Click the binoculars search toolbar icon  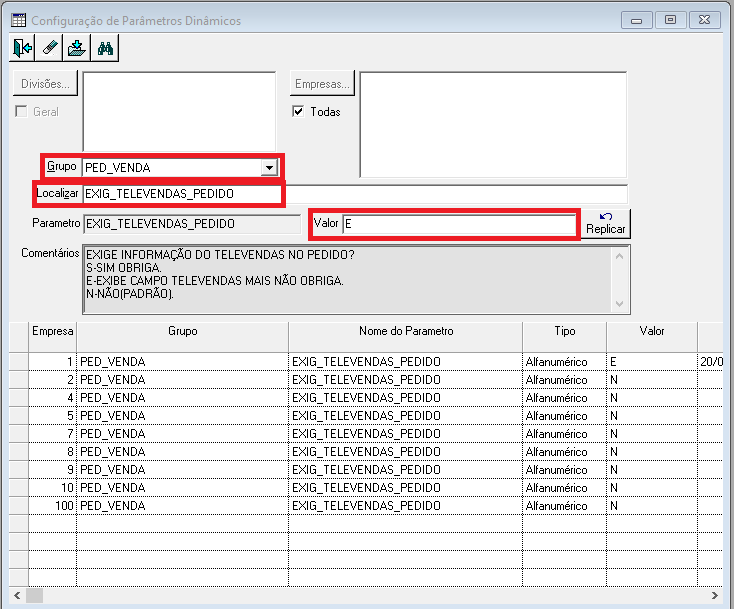(105, 48)
